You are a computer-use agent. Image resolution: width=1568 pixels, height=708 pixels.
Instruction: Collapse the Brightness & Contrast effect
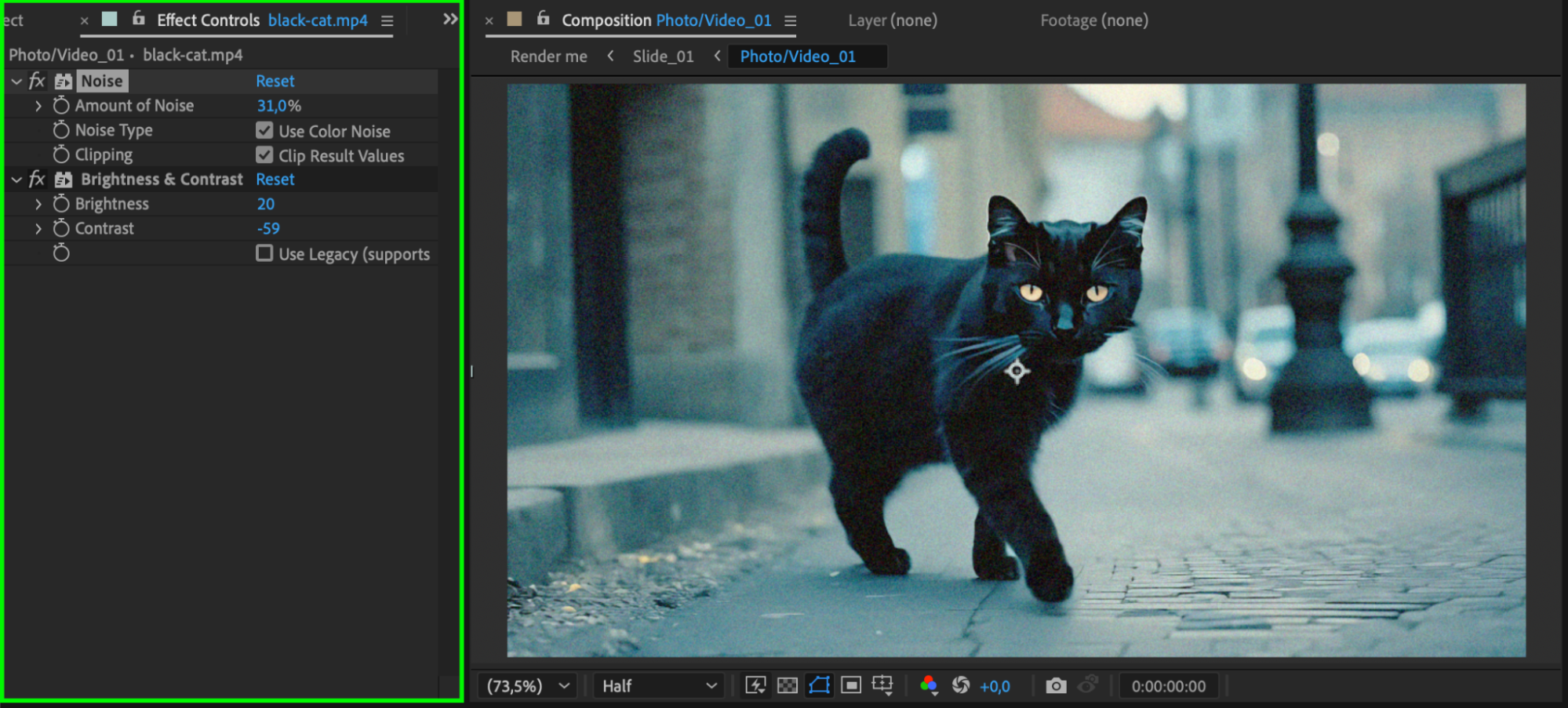coord(16,180)
